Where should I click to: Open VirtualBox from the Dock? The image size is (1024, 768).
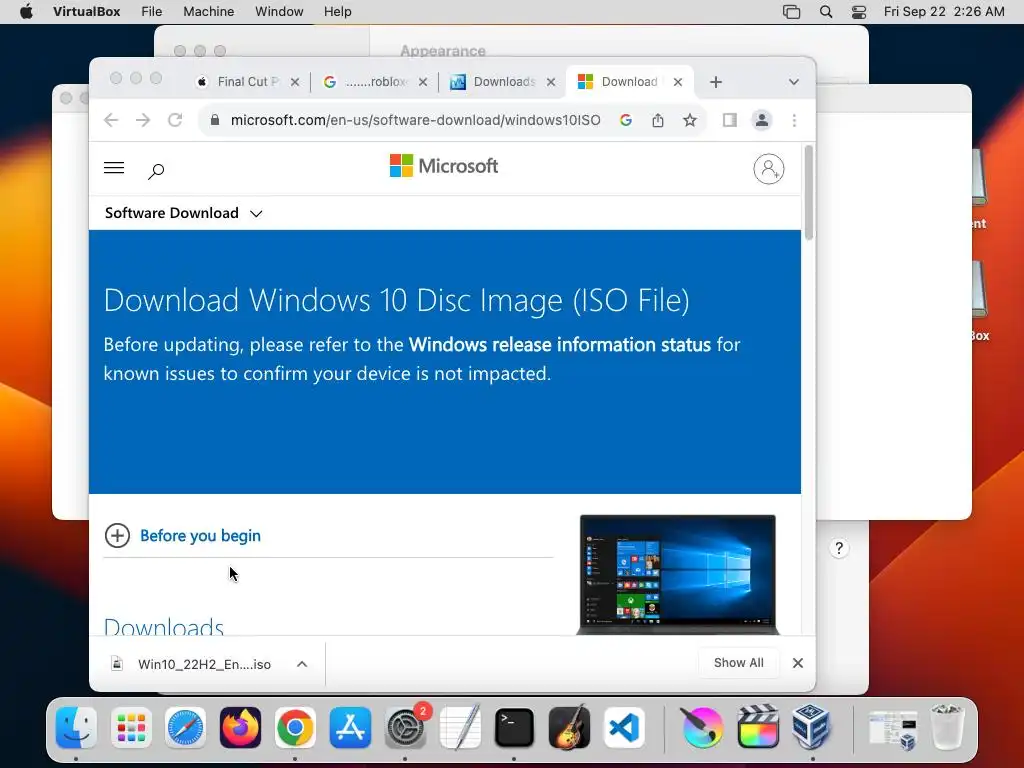click(x=812, y=726)
